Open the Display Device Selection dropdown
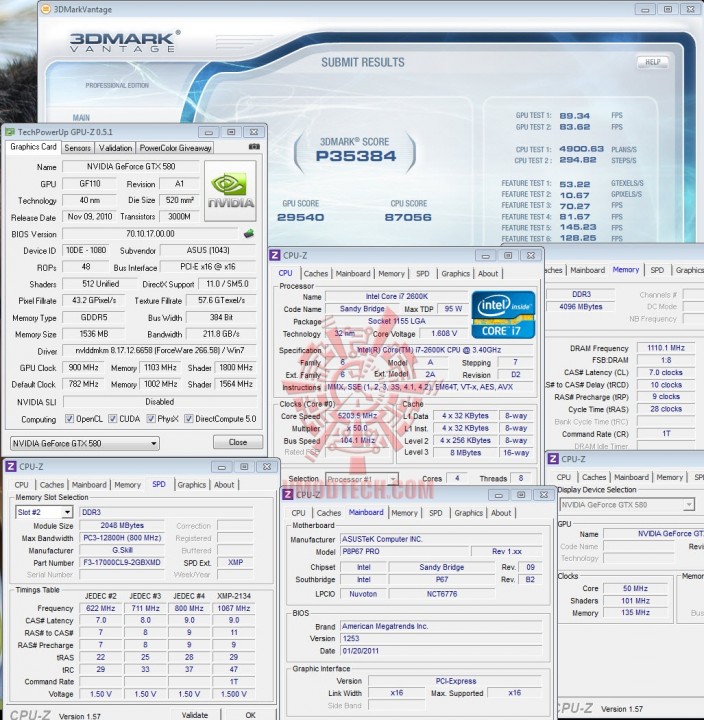This screenshot has height=720, width=704. coord(626,505)
